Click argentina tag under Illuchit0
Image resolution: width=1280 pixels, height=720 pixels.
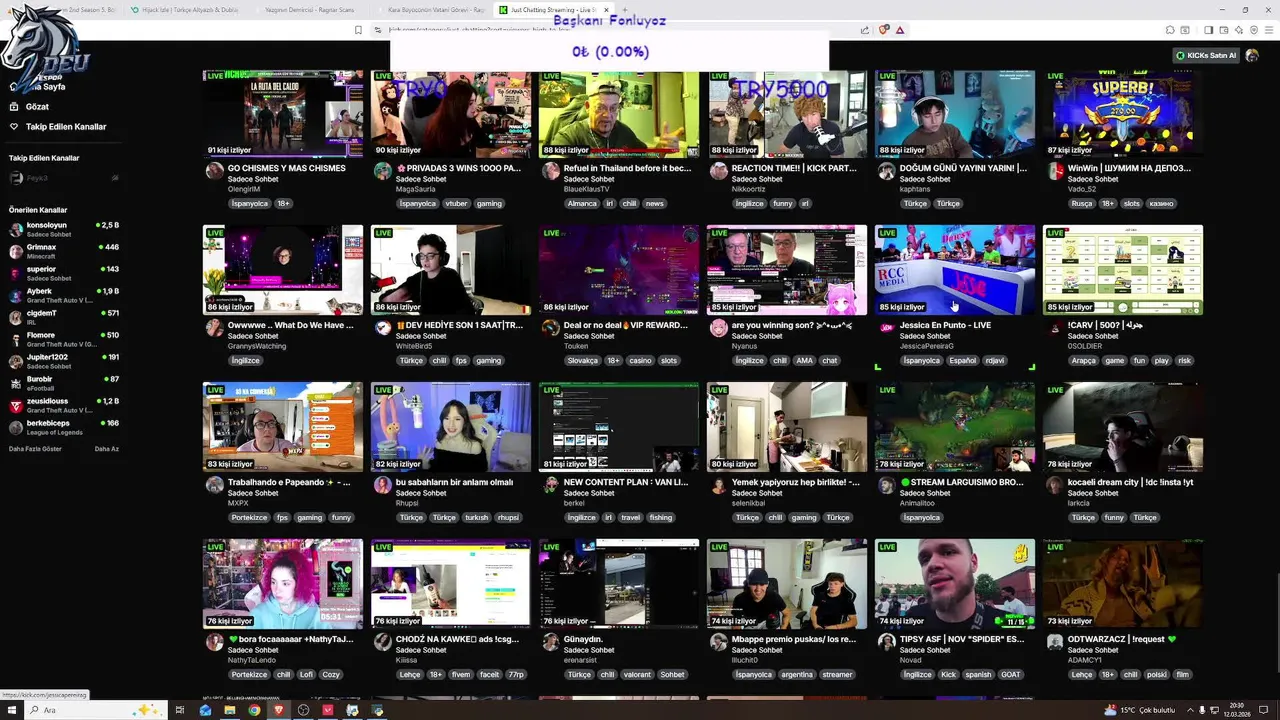[796, 674]
